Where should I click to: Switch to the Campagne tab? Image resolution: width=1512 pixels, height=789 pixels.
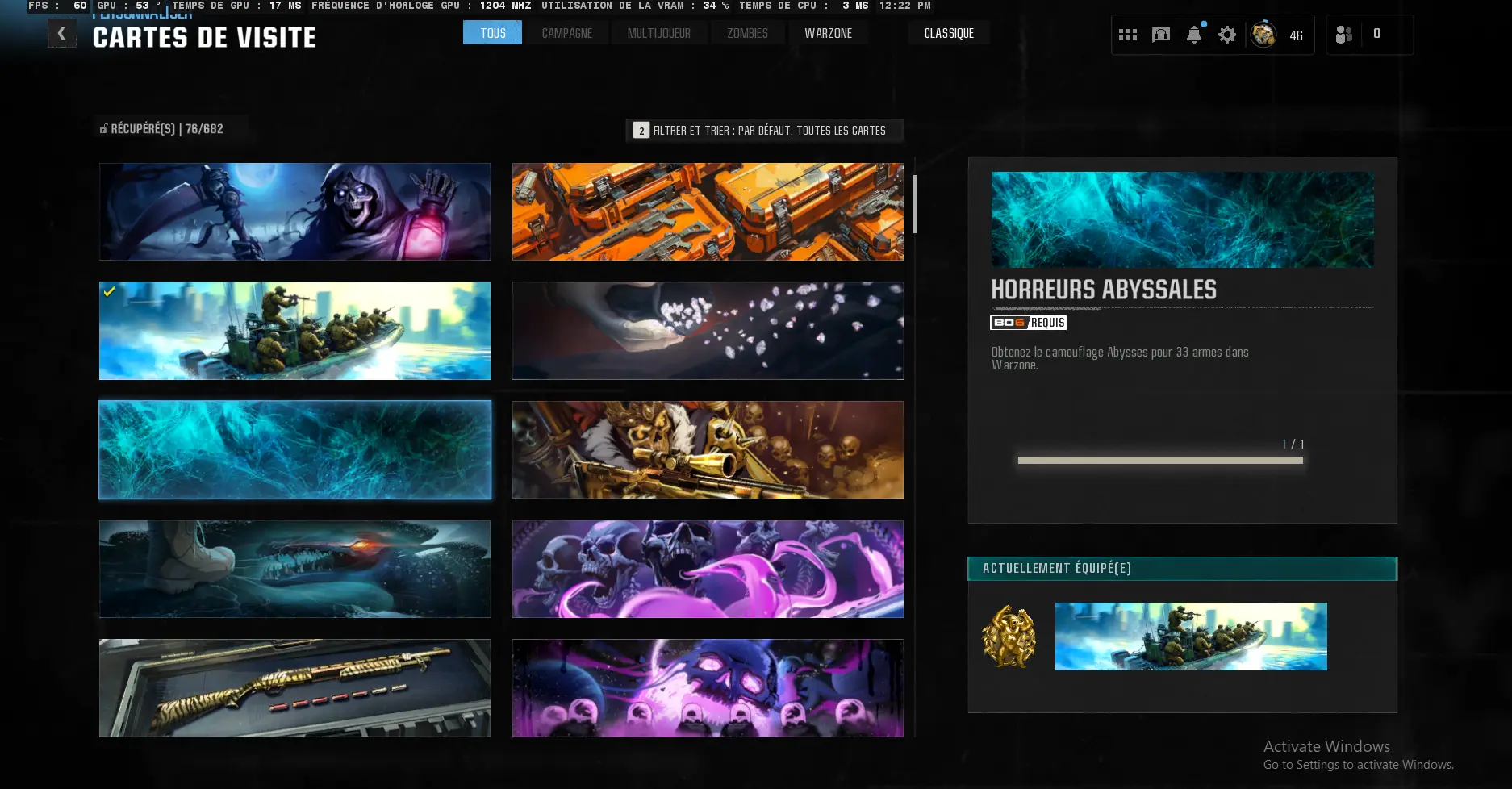(566, 33)
